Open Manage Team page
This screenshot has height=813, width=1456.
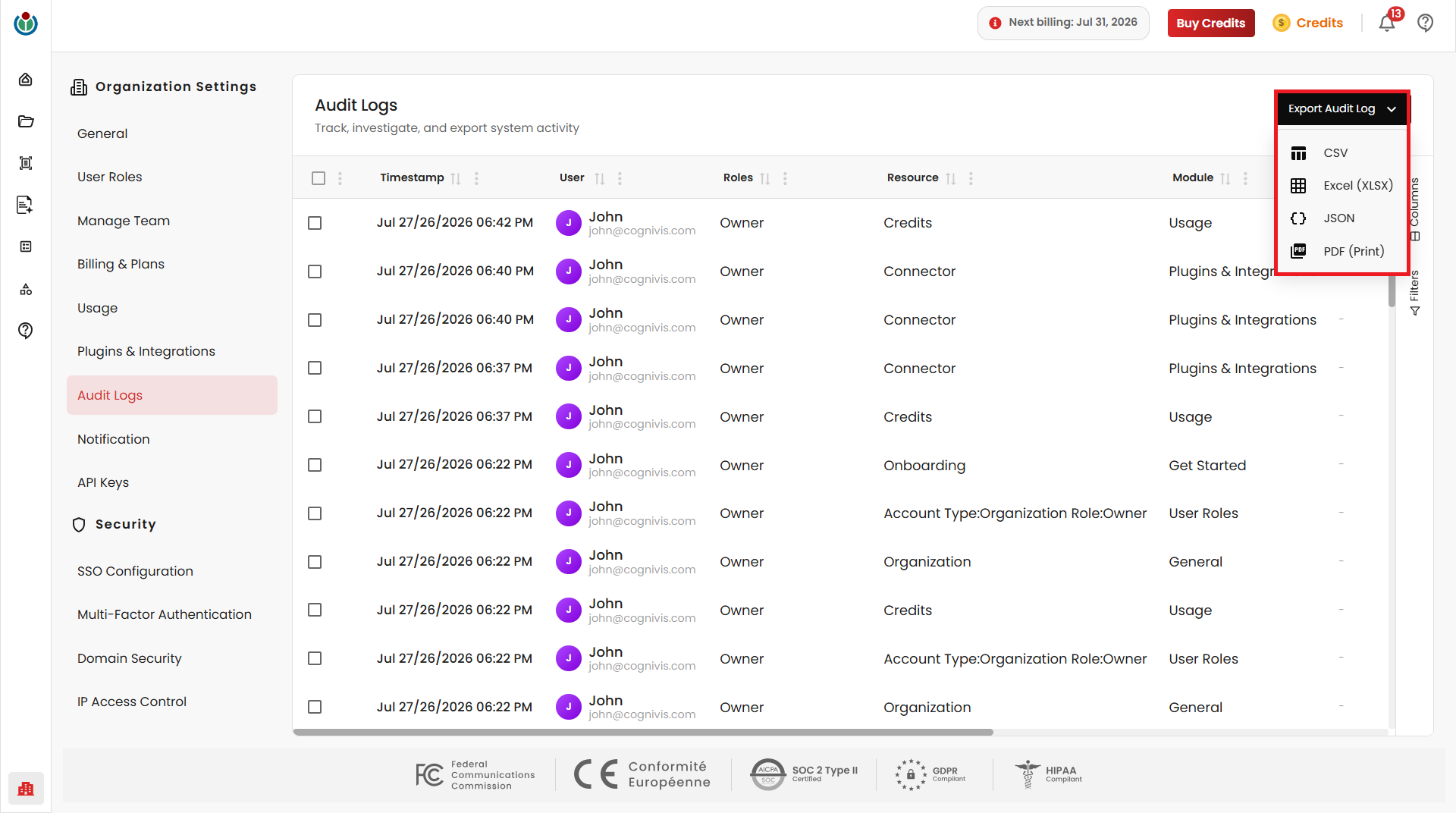[x=124, y=221]
